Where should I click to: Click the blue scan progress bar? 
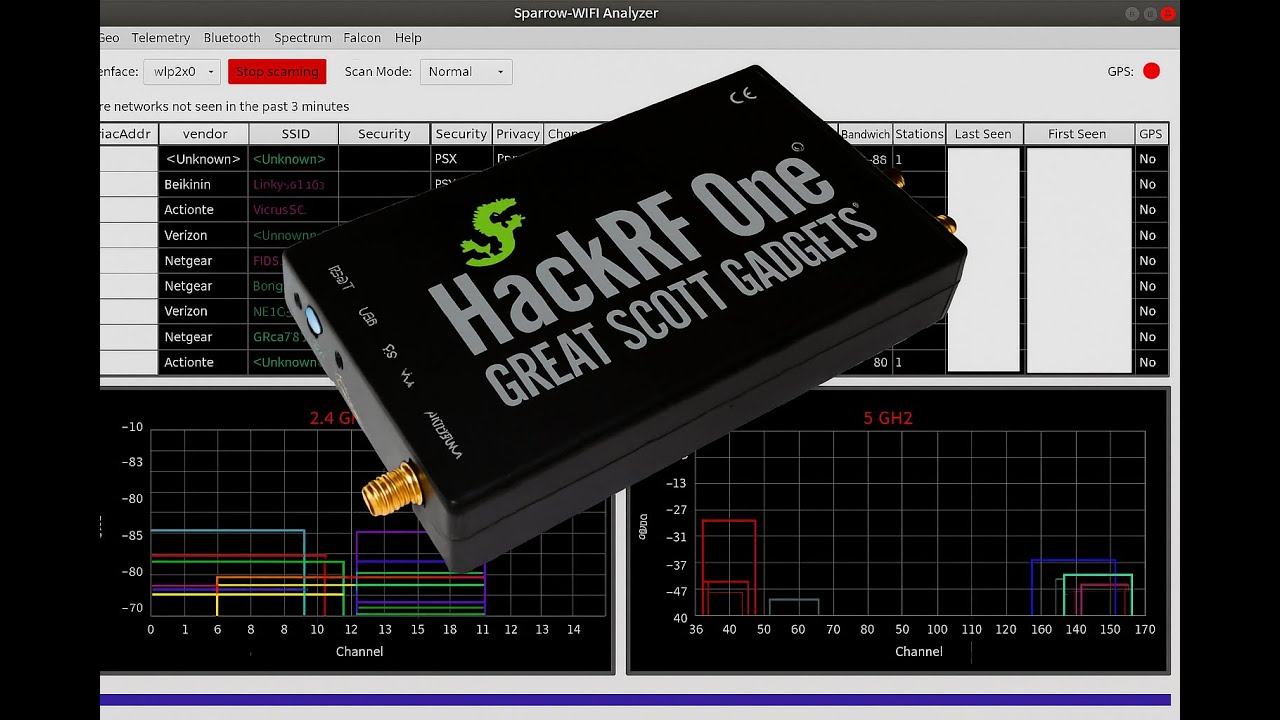click(x=635, y=700)
